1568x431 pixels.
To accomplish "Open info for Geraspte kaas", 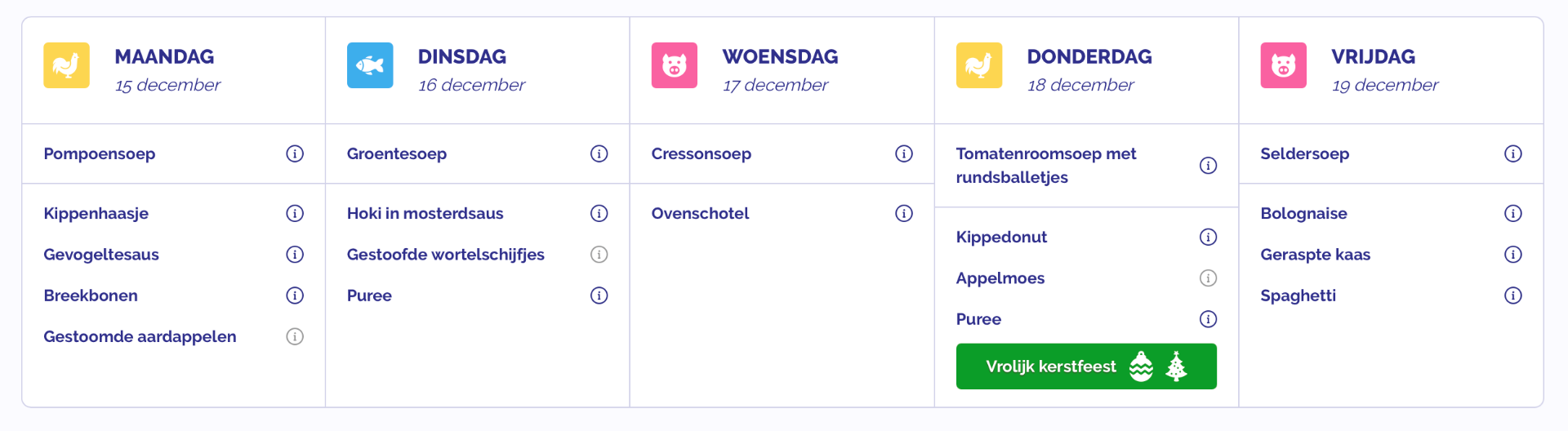I will 1513,255.
